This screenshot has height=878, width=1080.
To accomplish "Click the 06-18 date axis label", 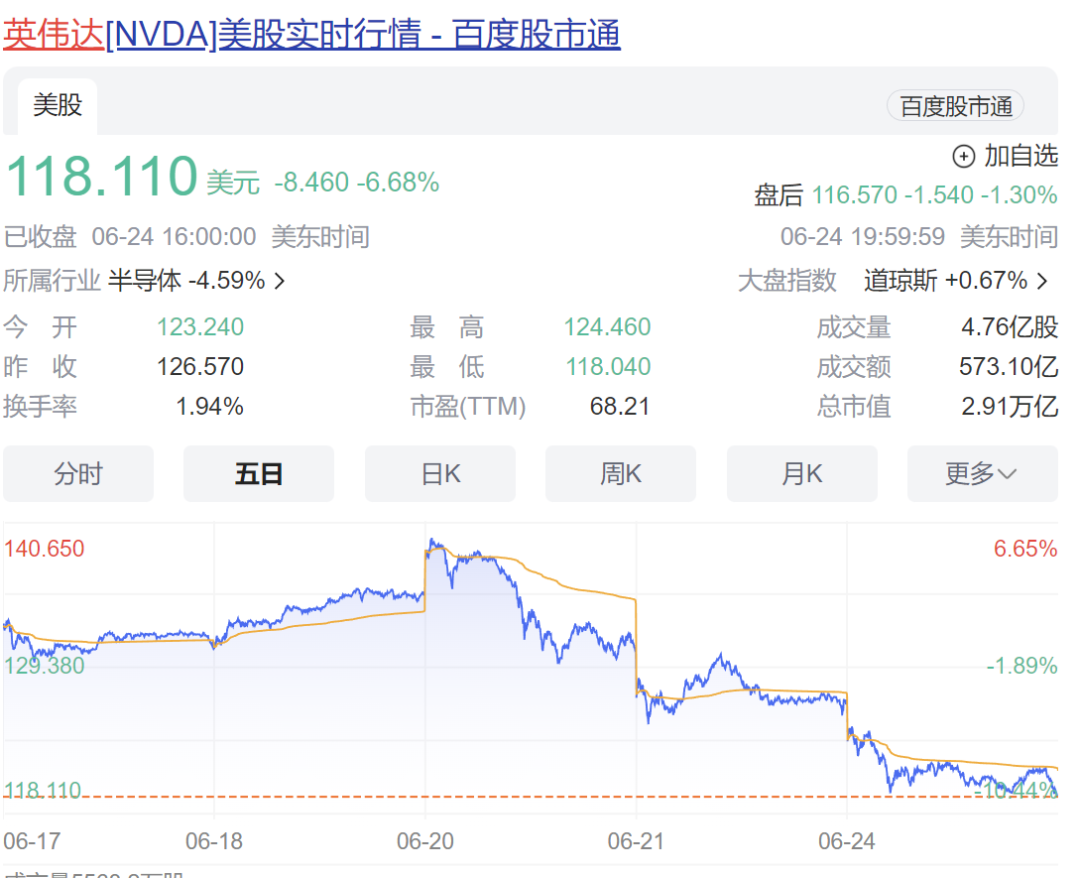I will [214, 841].
